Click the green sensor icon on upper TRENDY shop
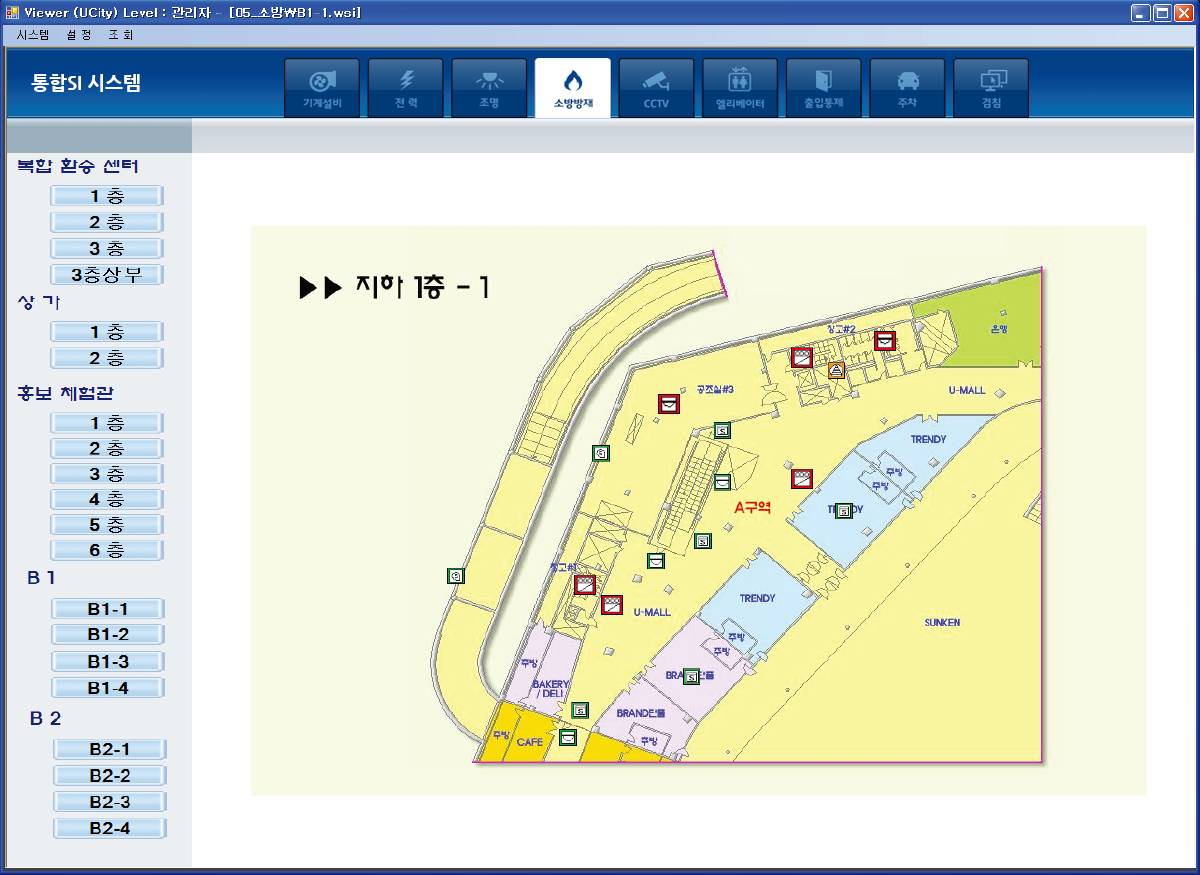The image size is (1200, 875). click(x=844, y=511)
